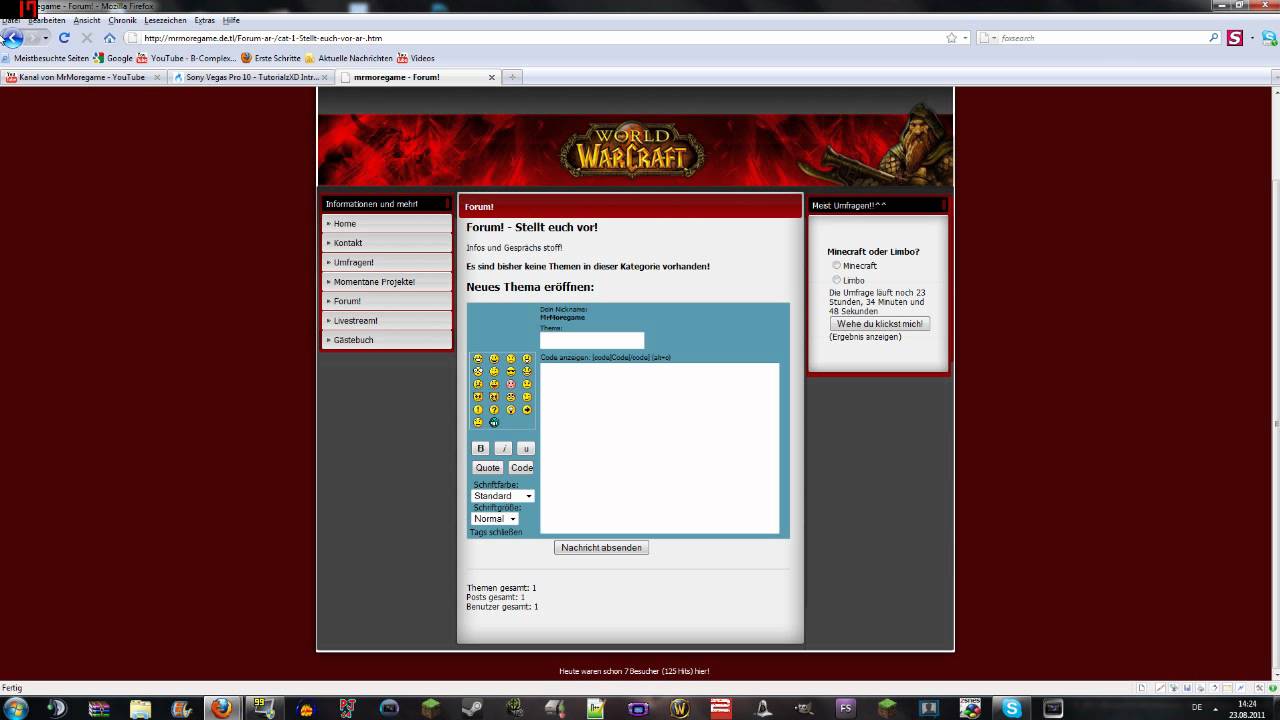Insert the arrow smiley
The height and width of the screenshot is (720, 1280).
[527, 410]
